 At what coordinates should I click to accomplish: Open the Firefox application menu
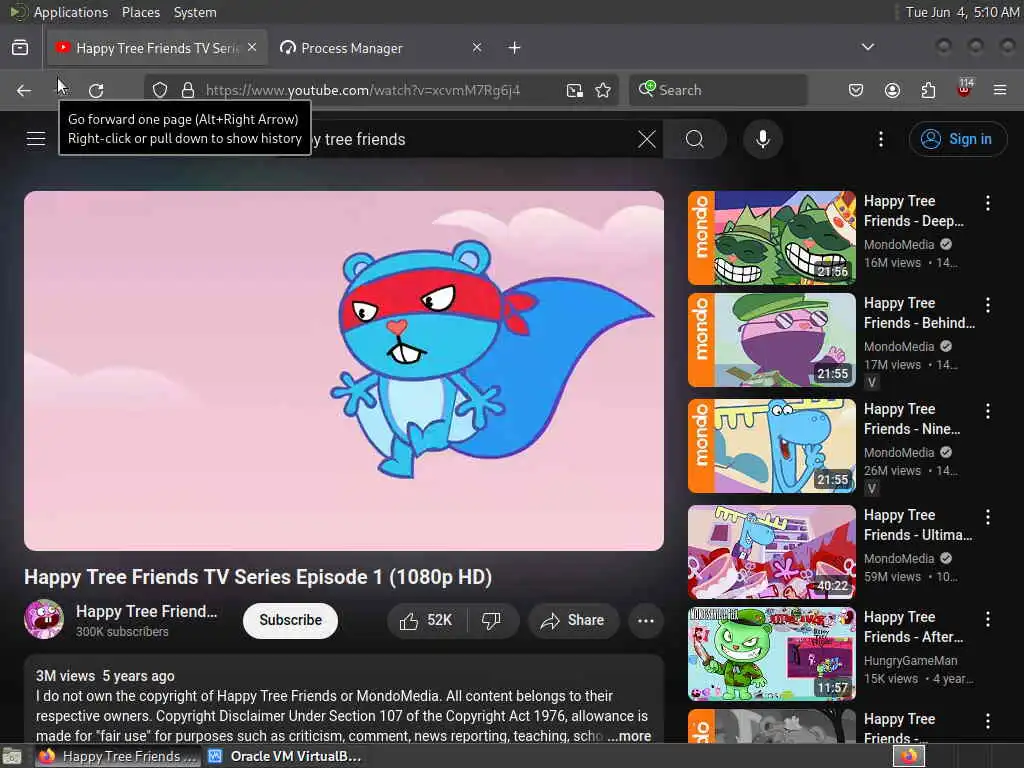[x=1000, y=90]
